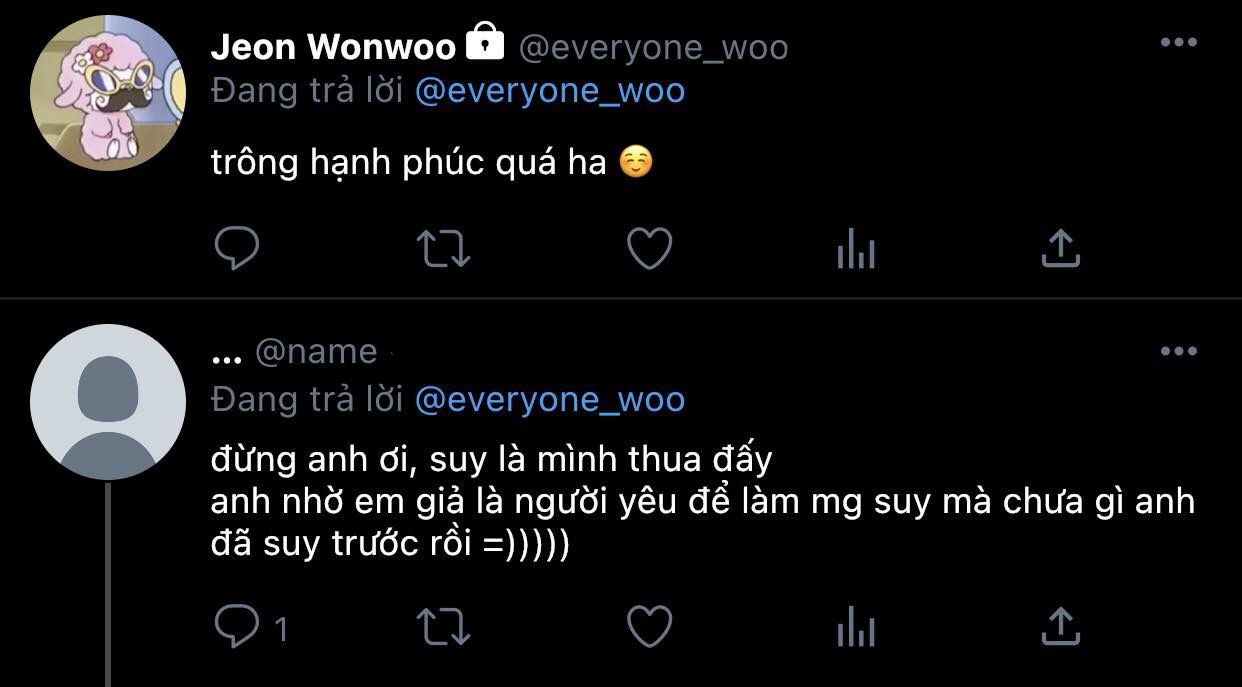Like the "trông hạnh phúc quá ha" tweet
The height and width of the screenshot is (687, 1242).
649,249
